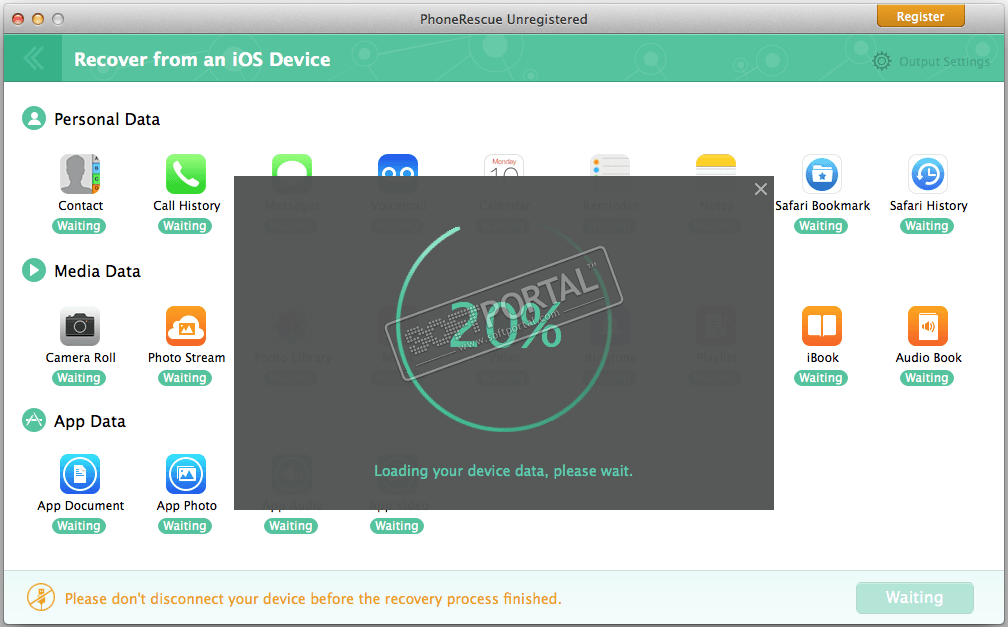Image resolution: width=1008 pixels, height=627 pixels.
Task: Click Waiting badge under App Document
Action: [79, 525]
